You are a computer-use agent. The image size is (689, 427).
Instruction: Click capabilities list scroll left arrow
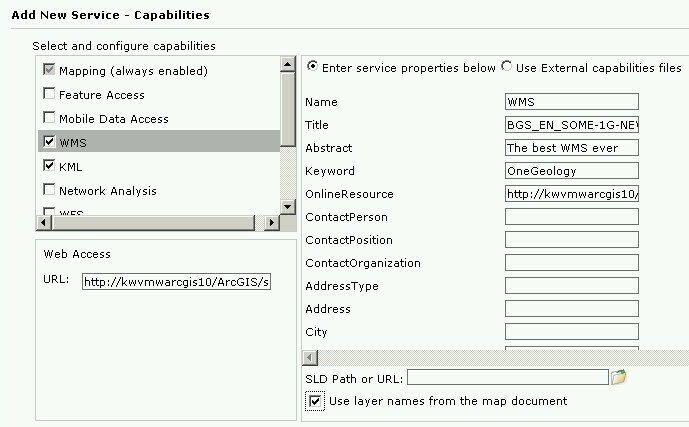[43, 223]
